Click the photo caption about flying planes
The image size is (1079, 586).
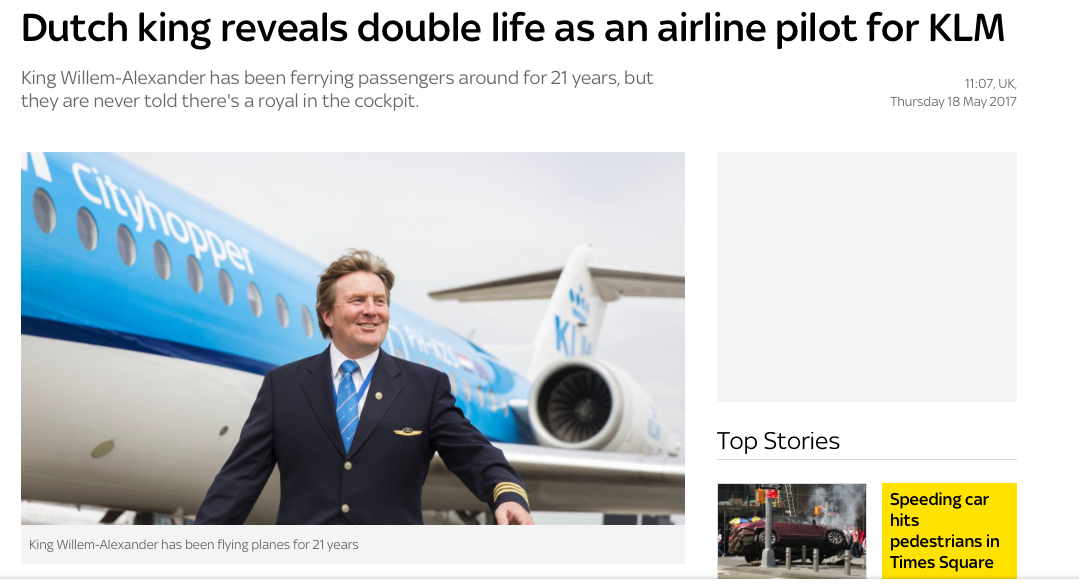[194, 545]
